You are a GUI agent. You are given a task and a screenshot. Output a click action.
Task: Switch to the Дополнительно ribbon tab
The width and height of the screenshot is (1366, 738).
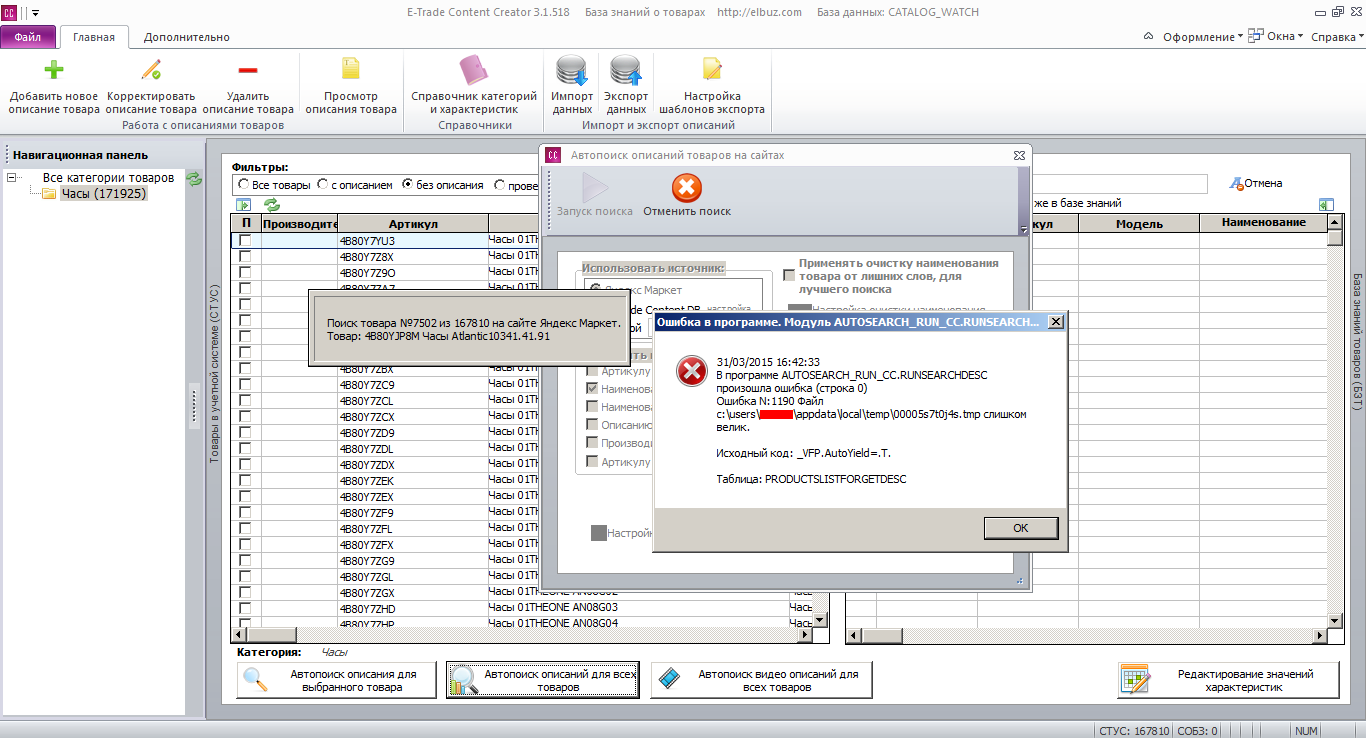point(186,37)
